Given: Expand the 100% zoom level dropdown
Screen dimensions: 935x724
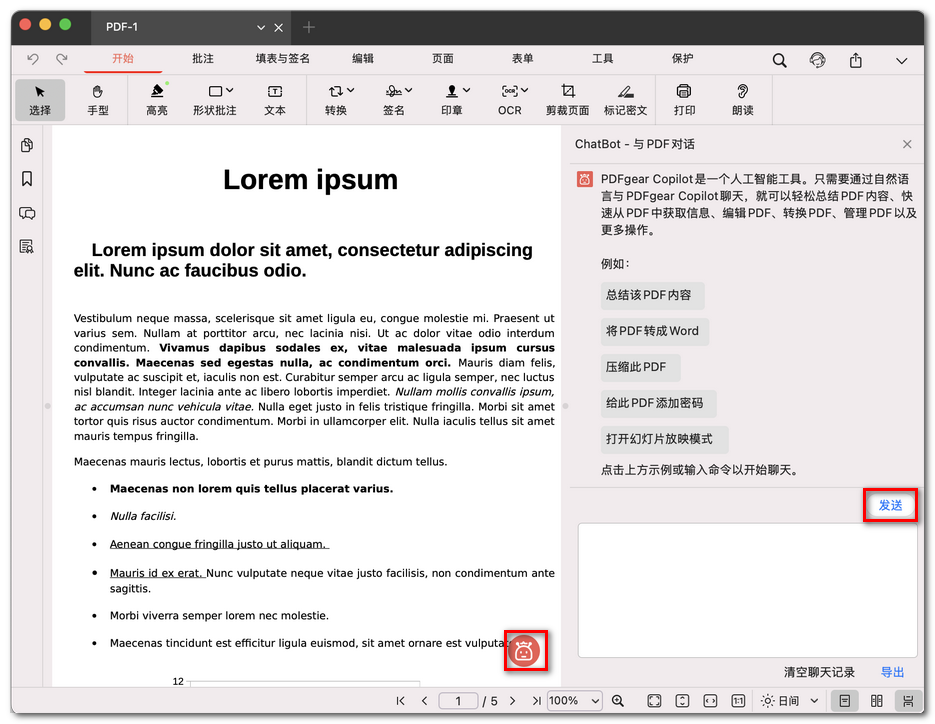Looking at the screenshot, I should point(575,701).
